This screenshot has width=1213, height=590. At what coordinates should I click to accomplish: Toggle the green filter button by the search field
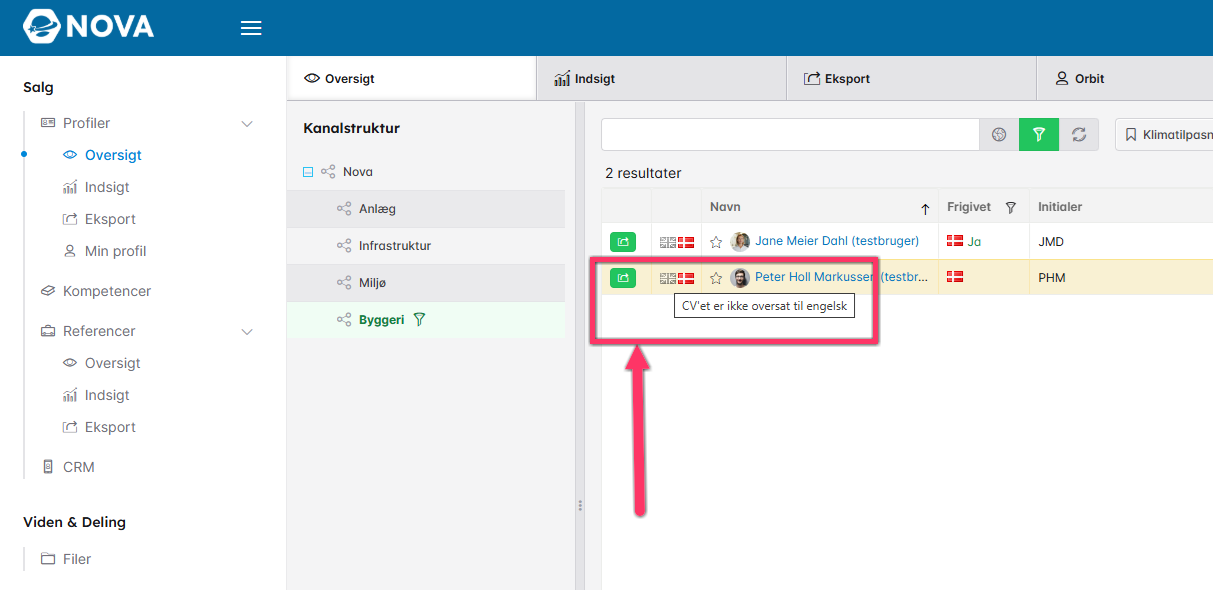pos(1039,134)
